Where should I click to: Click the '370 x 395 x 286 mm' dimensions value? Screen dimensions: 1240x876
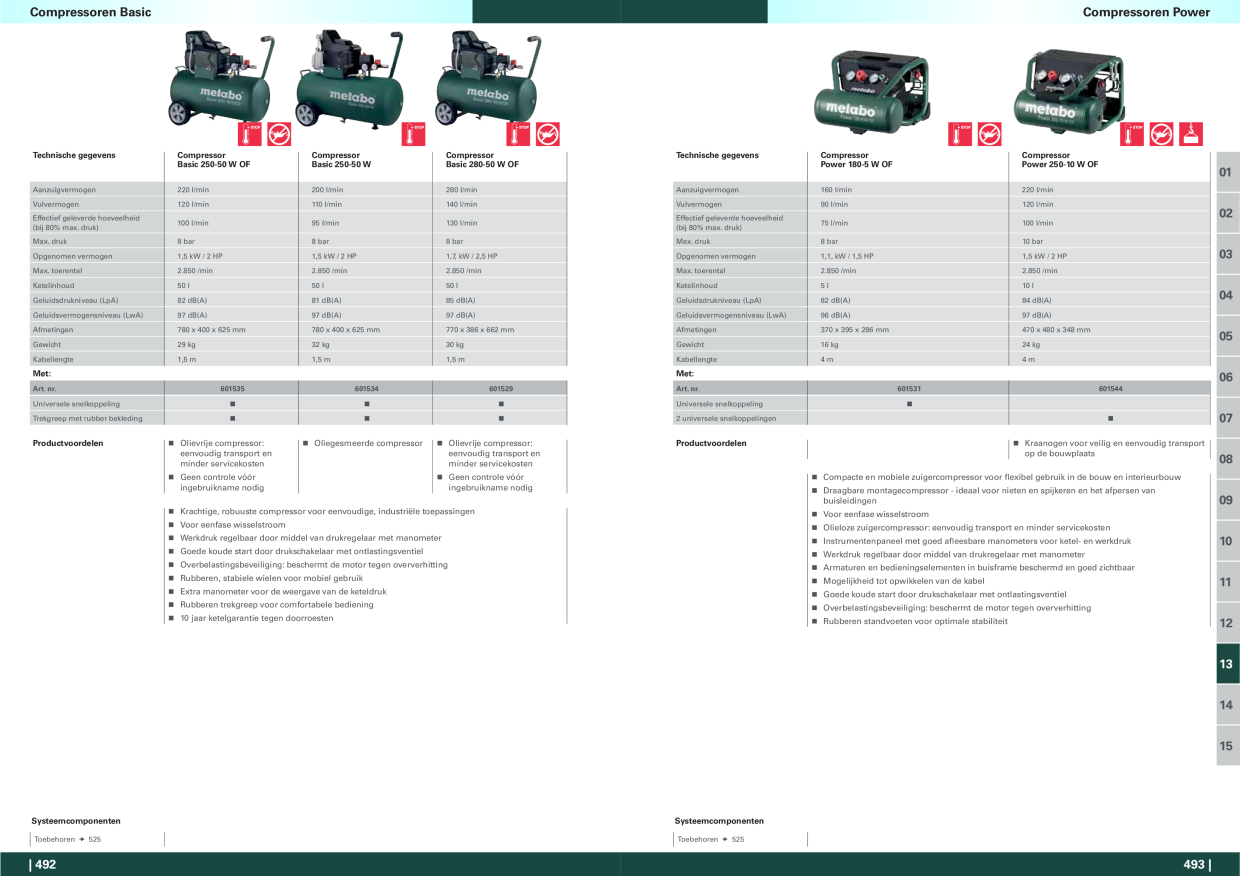click(855, 329)
